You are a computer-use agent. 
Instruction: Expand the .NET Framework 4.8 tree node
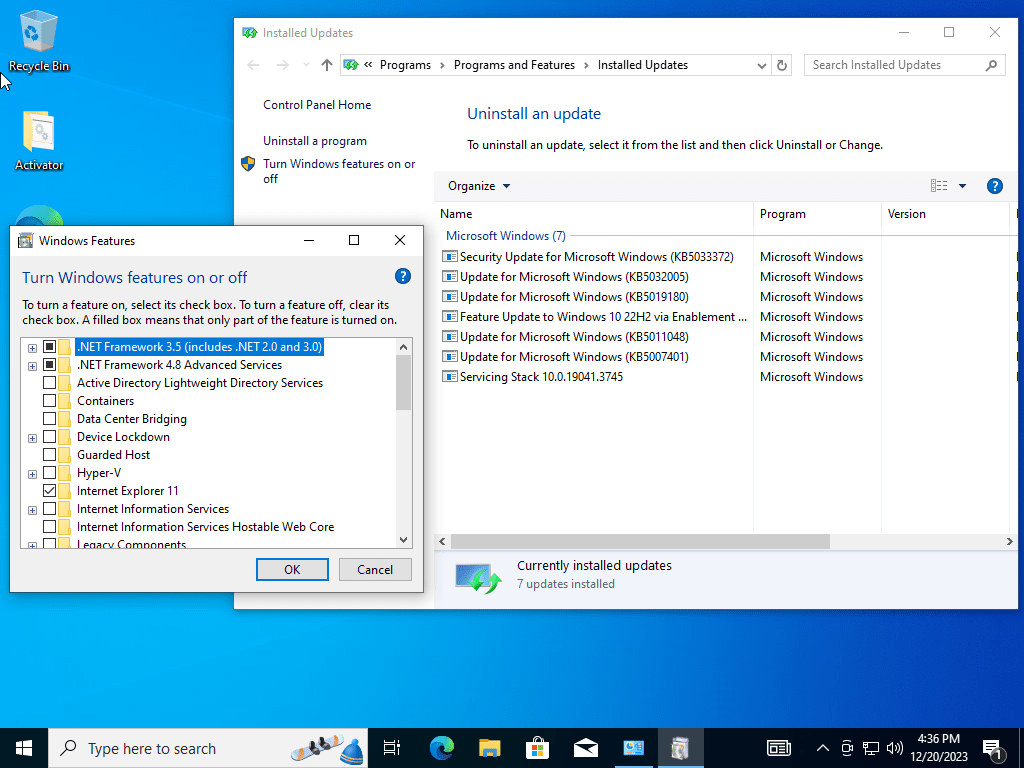click(x=32, y=366)
